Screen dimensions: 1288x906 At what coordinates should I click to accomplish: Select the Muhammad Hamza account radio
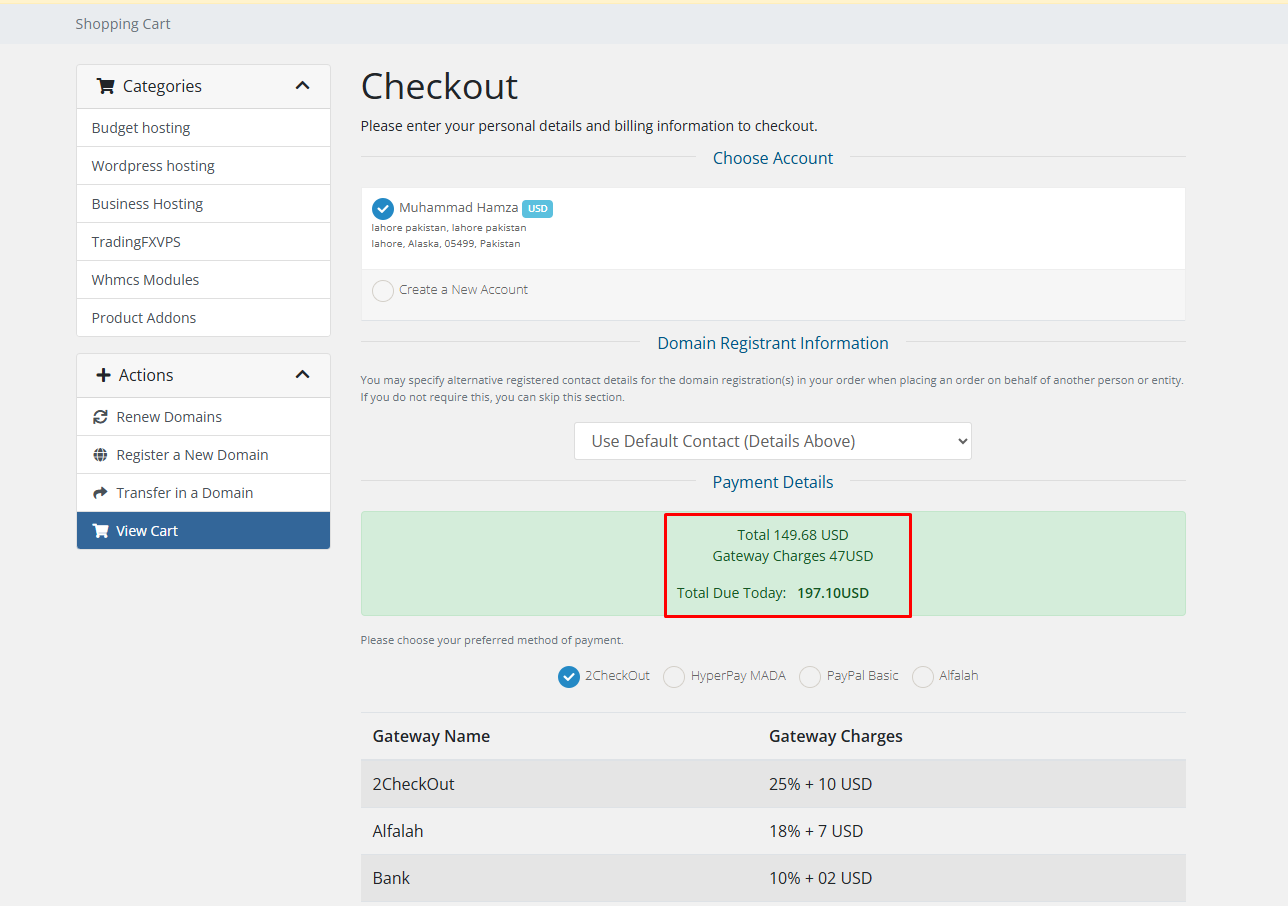pos(383,208)
